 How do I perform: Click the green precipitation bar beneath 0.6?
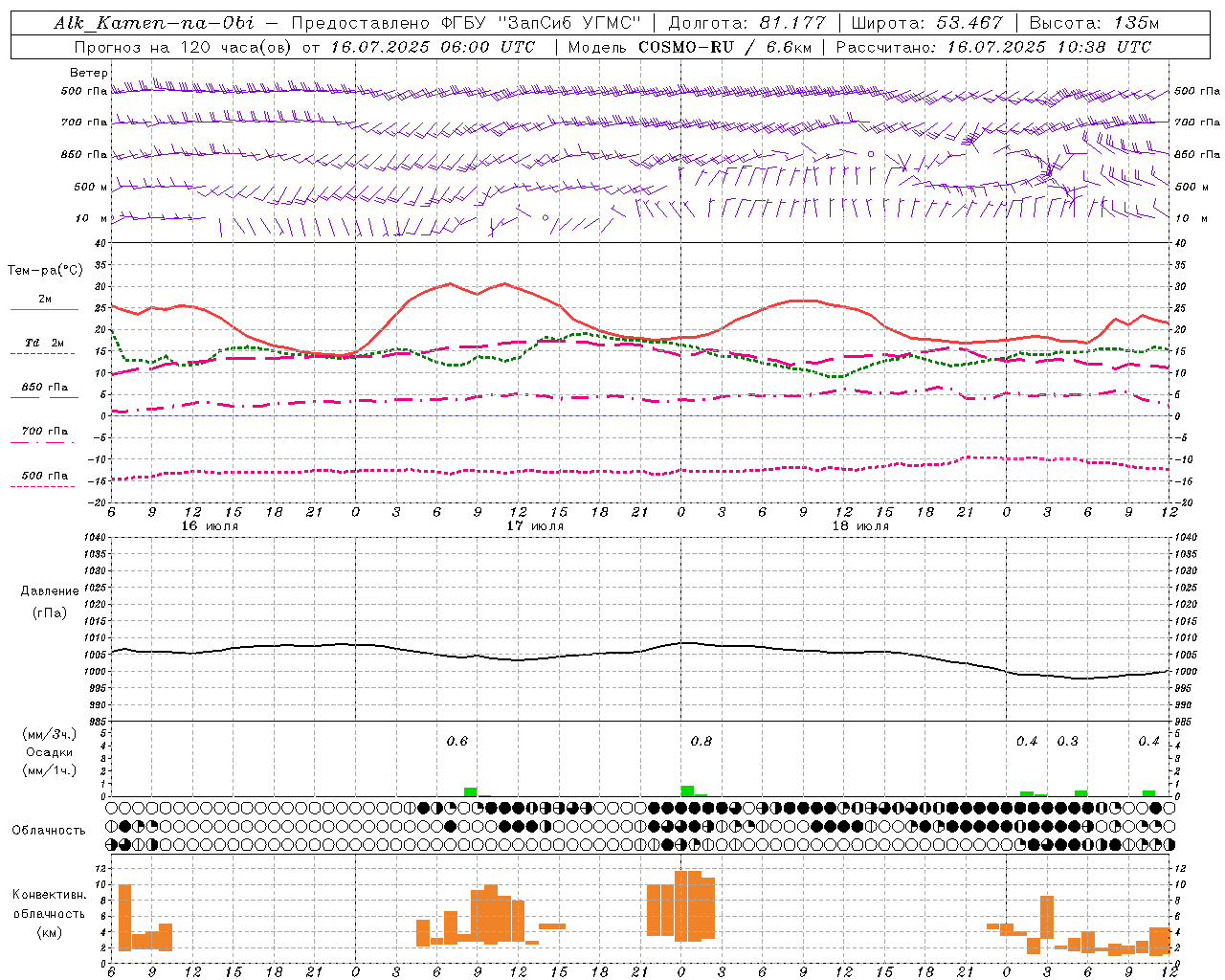[x=470, y=792]
